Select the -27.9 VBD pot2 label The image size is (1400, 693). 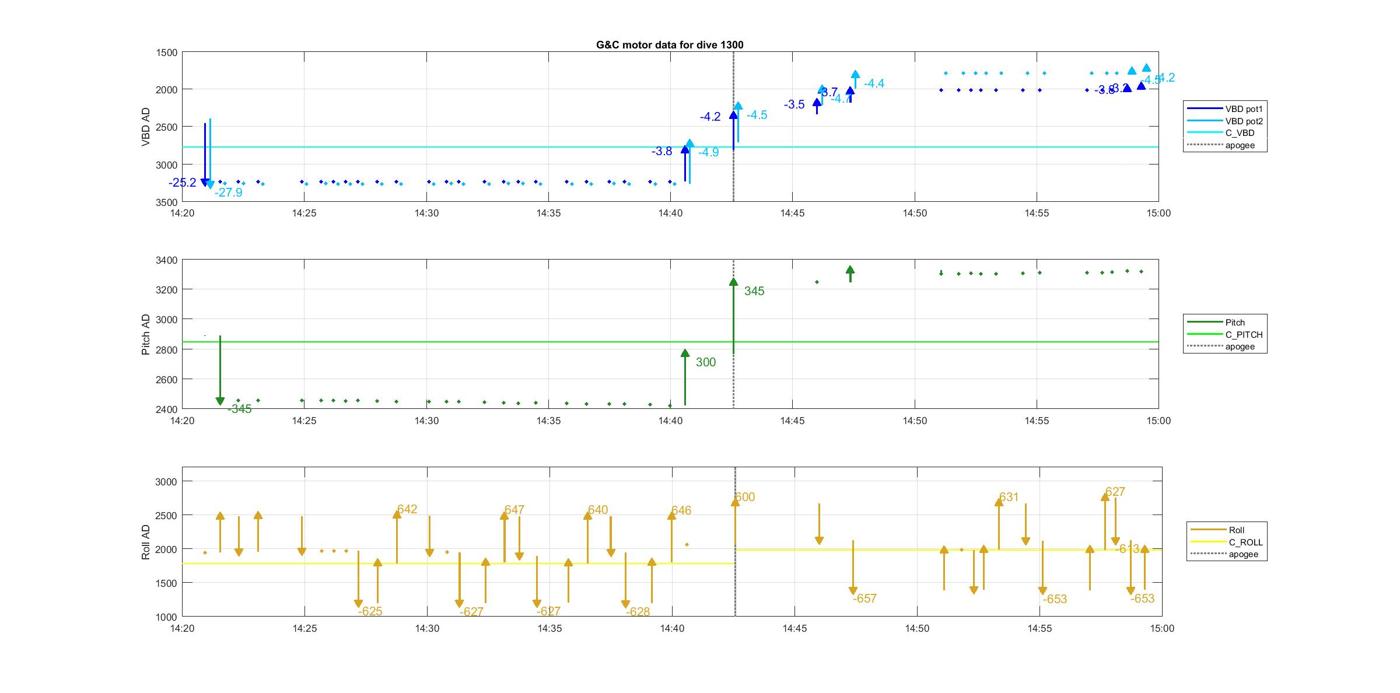tap(228, 193)
